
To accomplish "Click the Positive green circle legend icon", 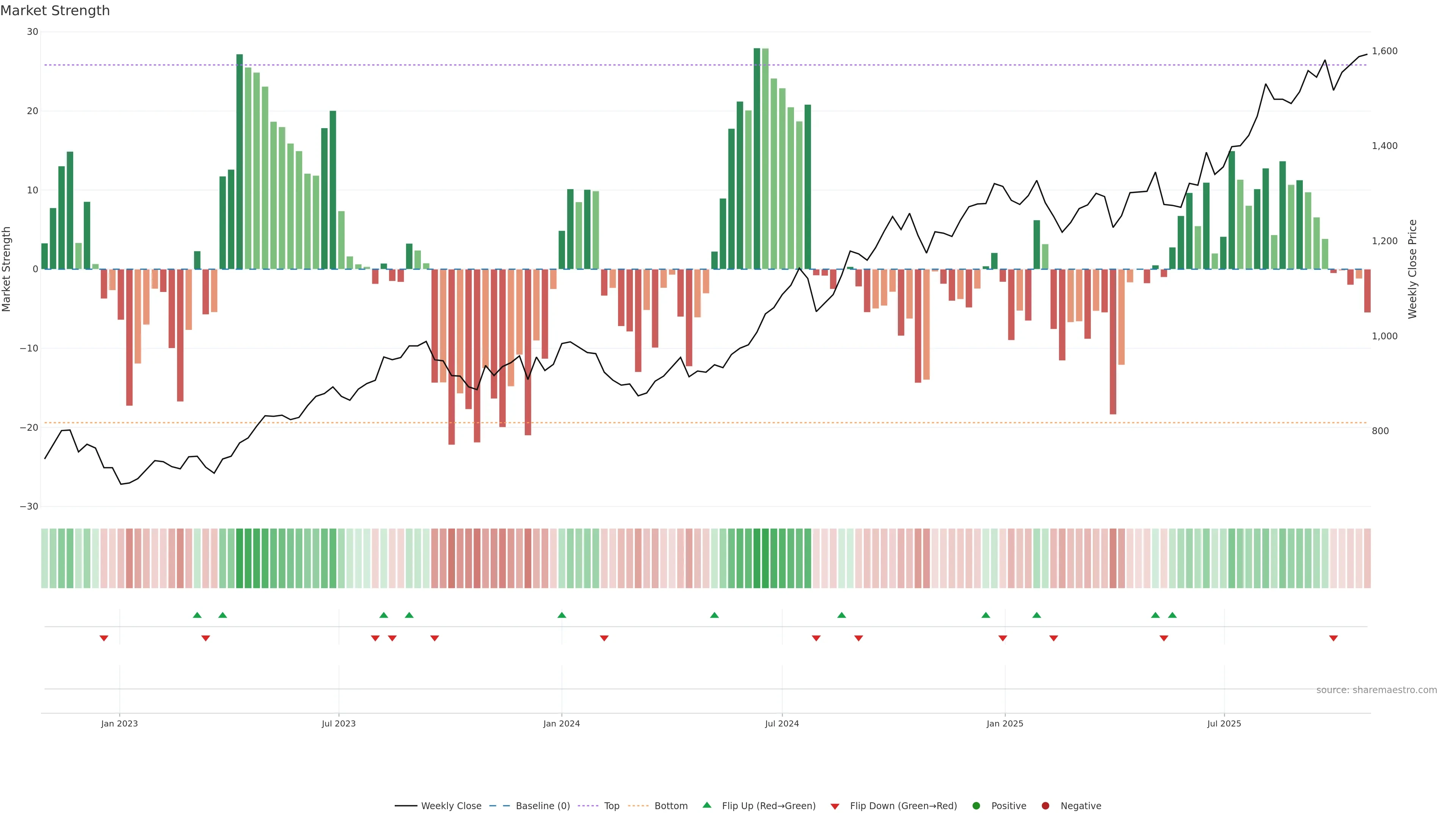I will [976, 806].
